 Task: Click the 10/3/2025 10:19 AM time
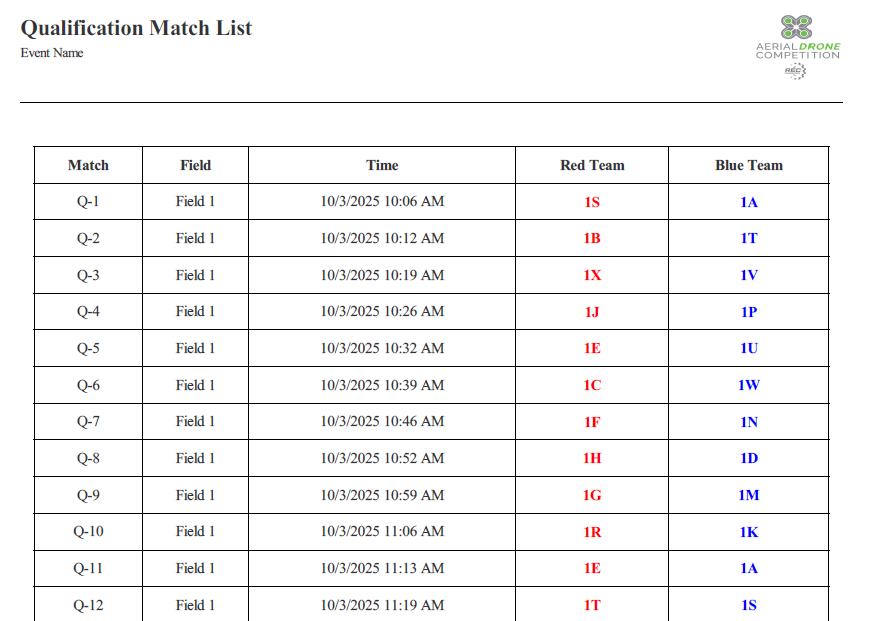point(382,275)
